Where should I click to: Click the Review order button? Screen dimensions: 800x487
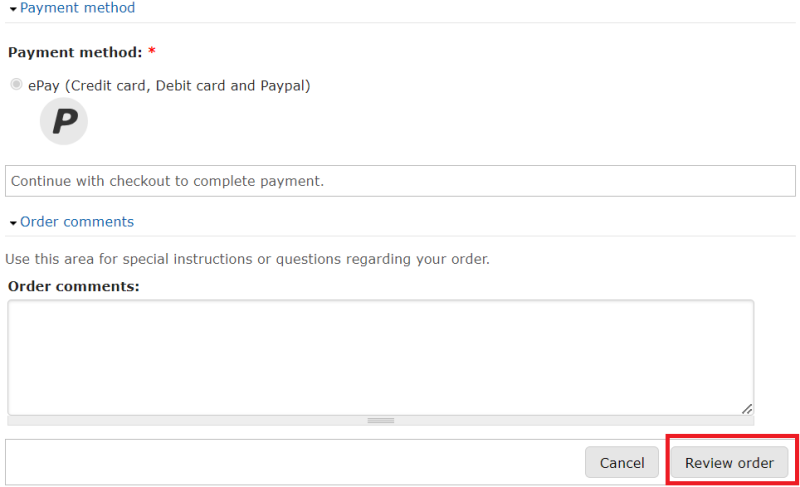(x=729, y=463)
